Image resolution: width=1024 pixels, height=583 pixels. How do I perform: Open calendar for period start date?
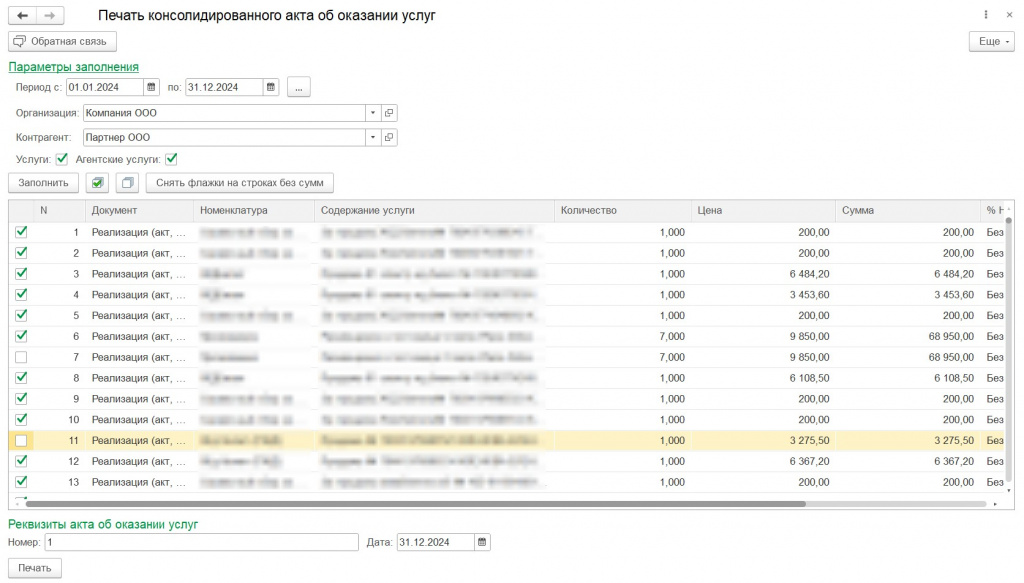click(151, 87)
